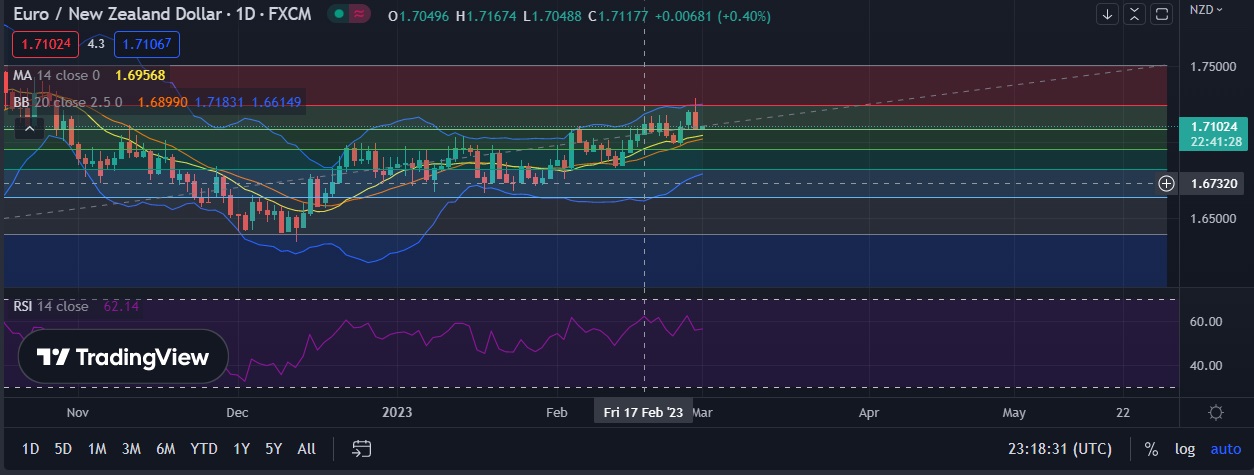Toggle log scale mode

[x=1184, y=449]
